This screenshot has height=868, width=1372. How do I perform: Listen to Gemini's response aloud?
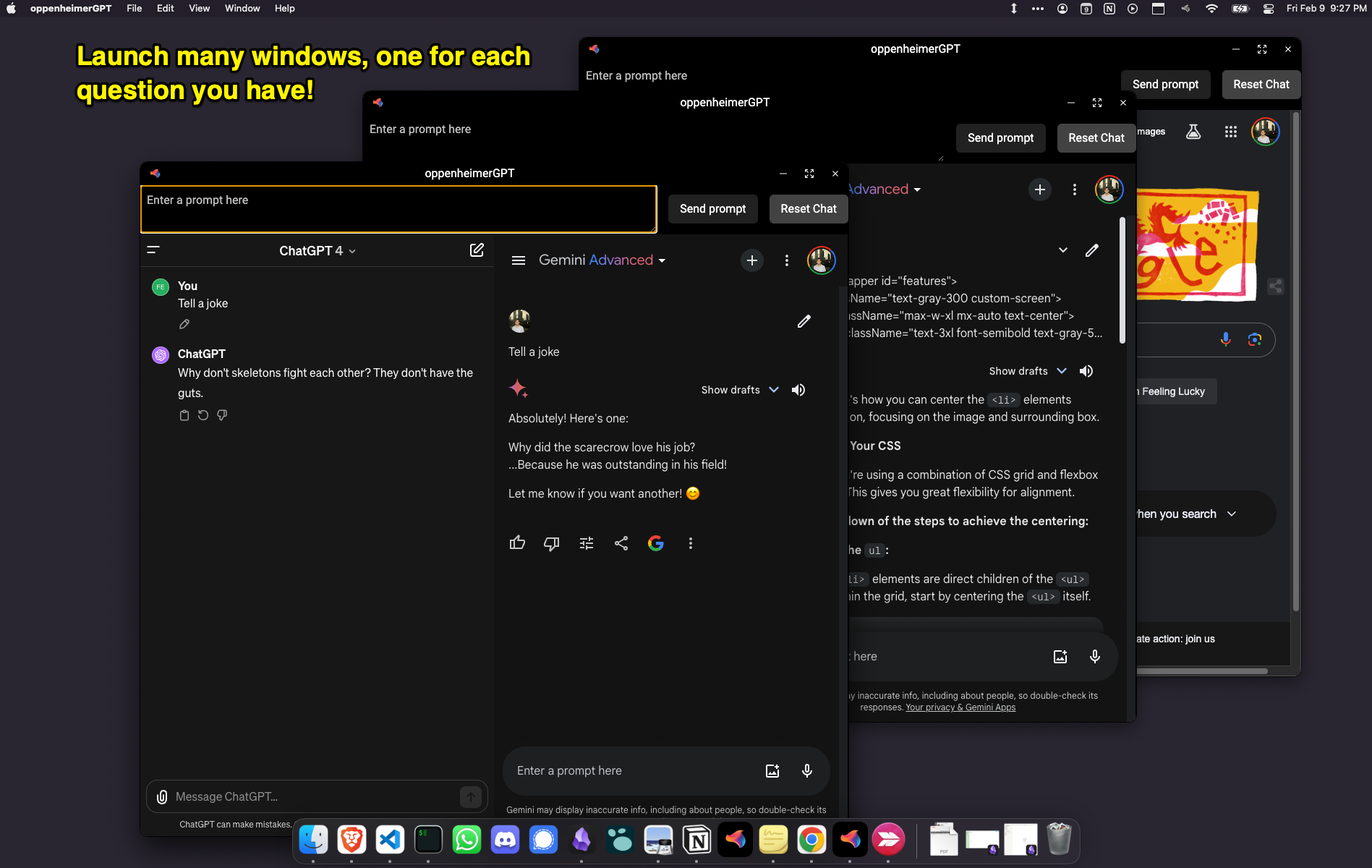(x=798, y=389)
